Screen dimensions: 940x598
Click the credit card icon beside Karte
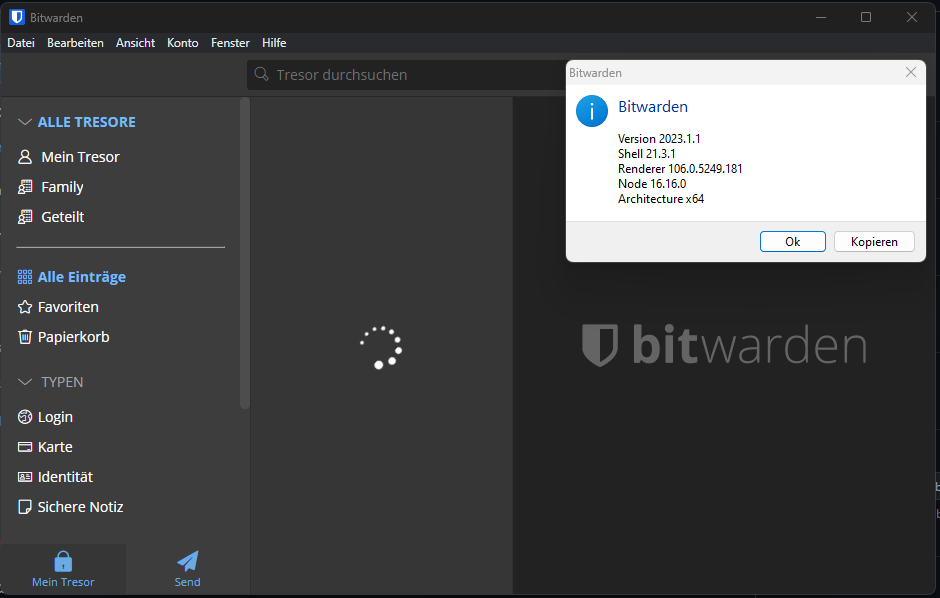(25, 447)
